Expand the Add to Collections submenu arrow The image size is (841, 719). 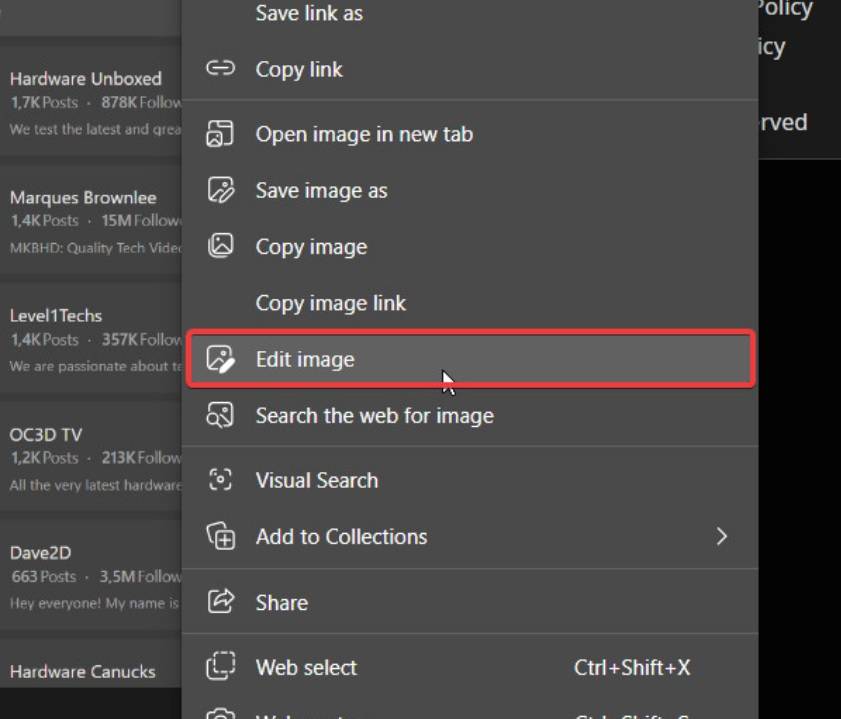coord(722,537)
